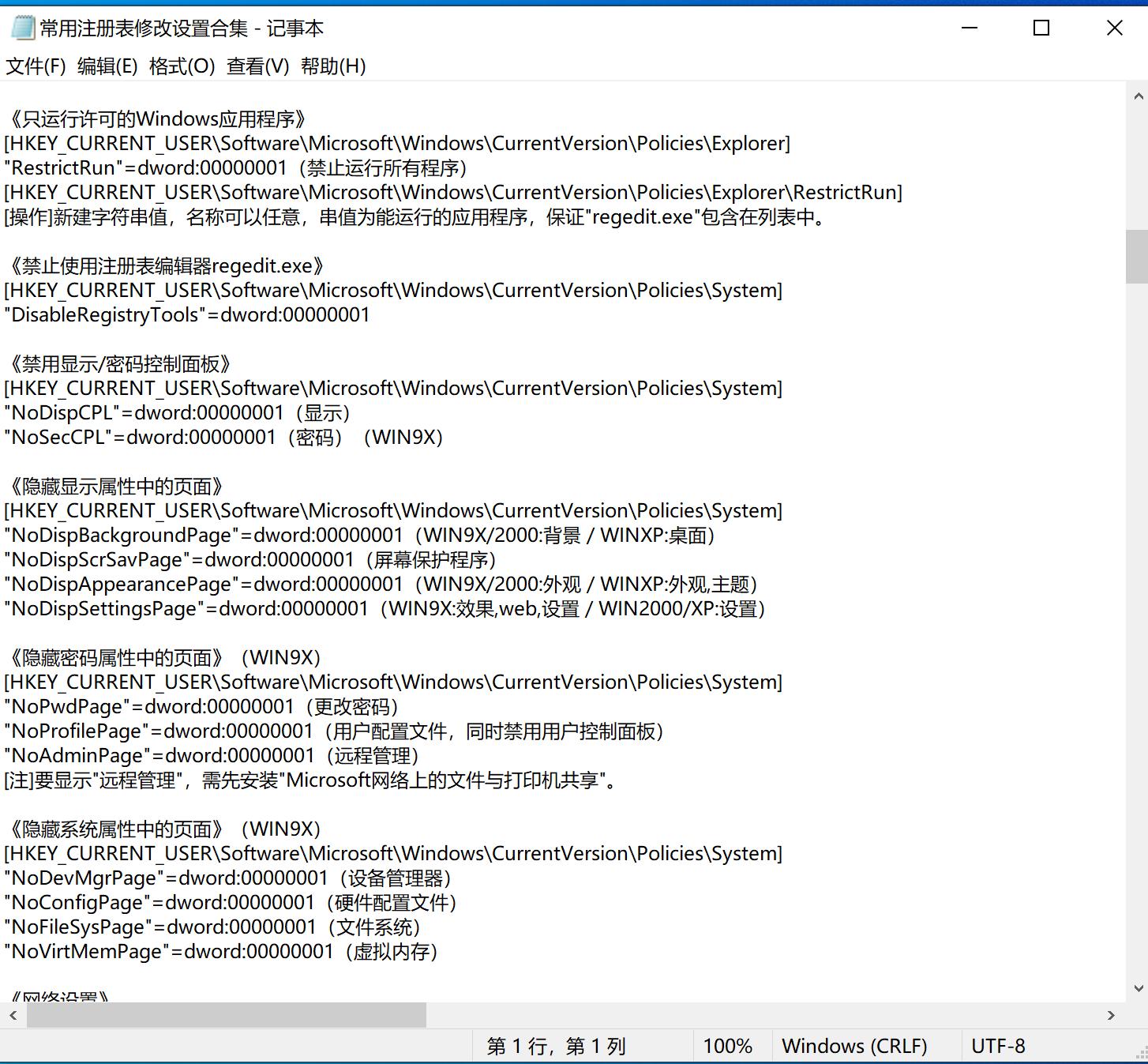Image resolution: width=1148 pixels, height=1064 pixels.
Task: Click the RestrictRun dword value text
Action: coord(146,167)
